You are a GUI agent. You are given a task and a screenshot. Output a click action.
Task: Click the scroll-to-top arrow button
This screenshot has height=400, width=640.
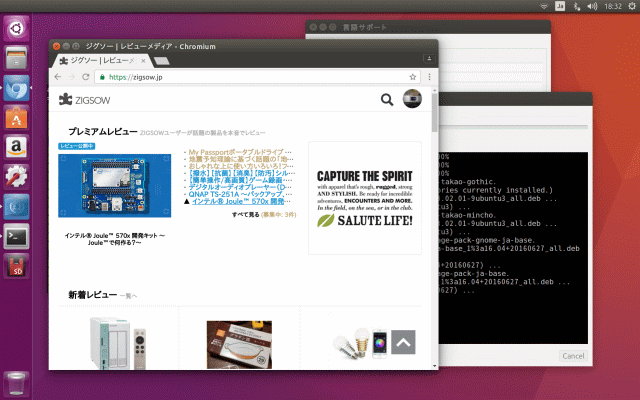point(403,342)
